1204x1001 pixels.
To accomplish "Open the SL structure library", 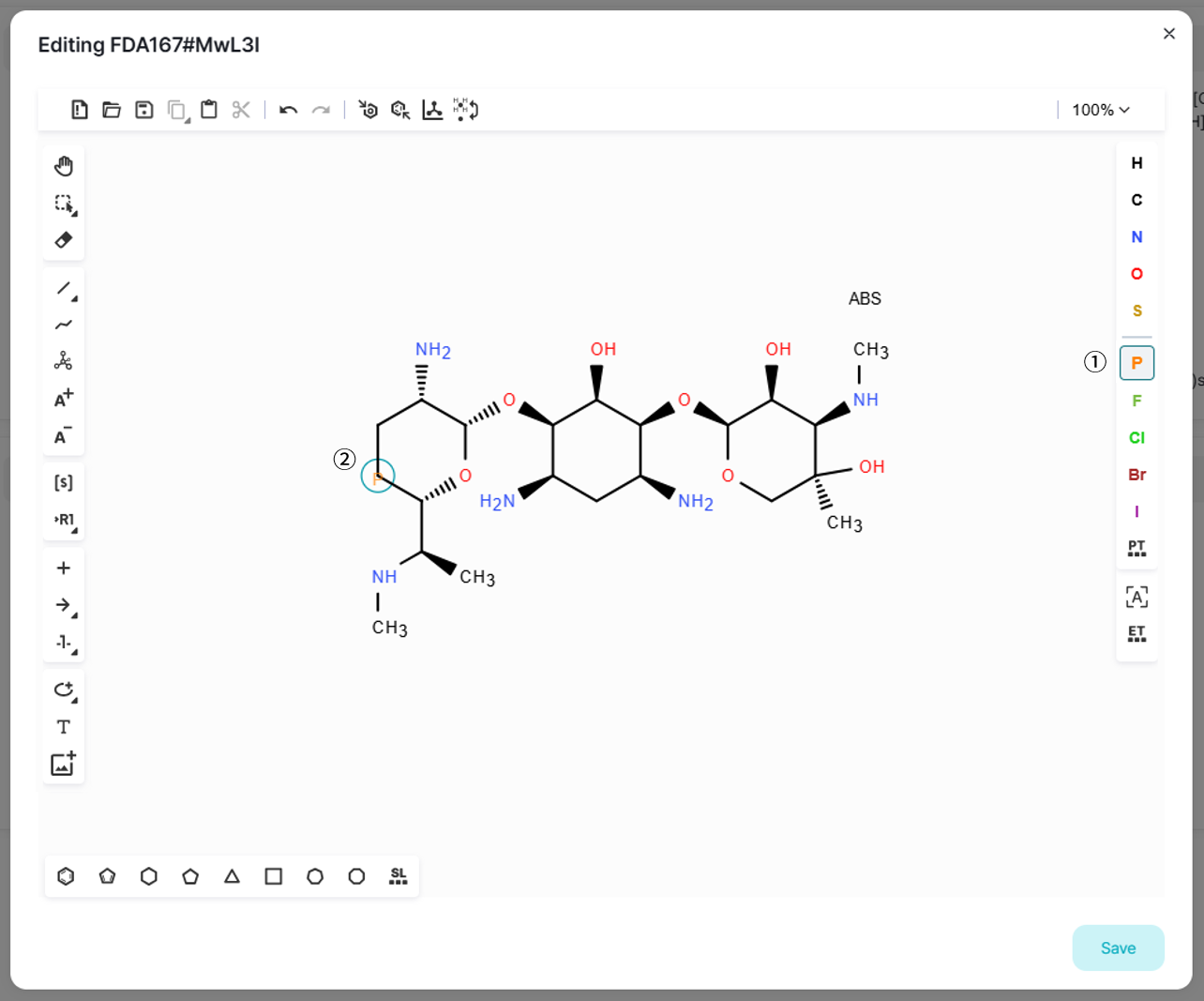I will (398, 876).
